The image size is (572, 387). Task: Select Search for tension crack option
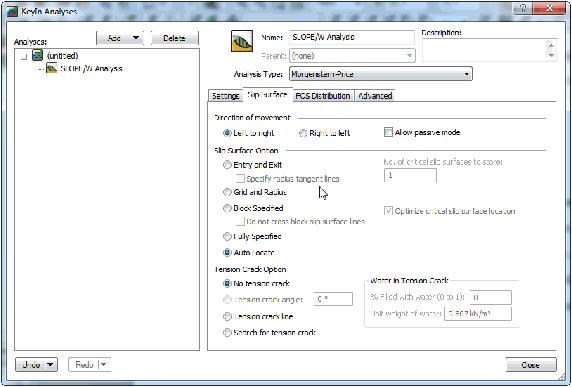pyautogui.click(x=227, y=332)
